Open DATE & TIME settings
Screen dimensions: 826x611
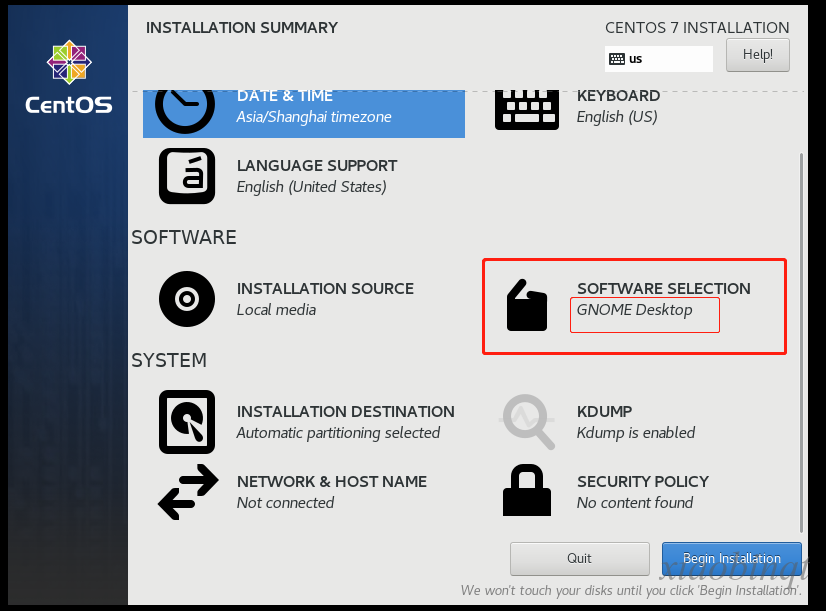pyautogui.click(x=304, y=112)
